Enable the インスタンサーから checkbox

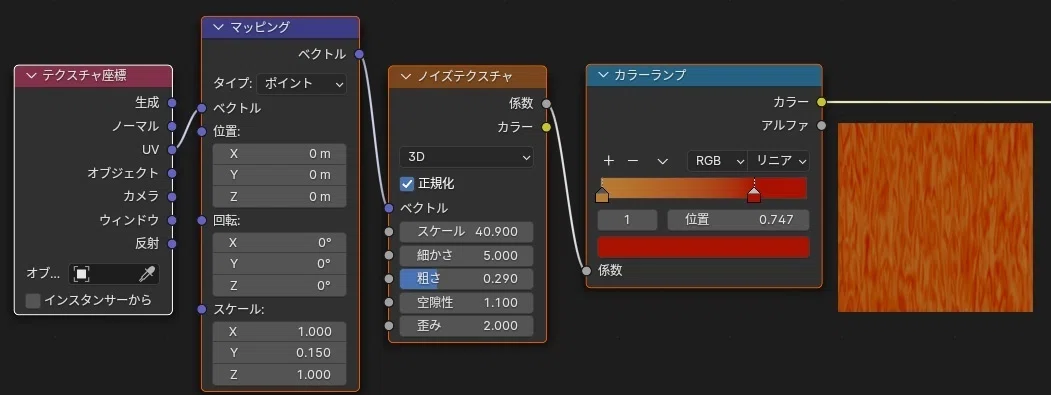coord(33,300)
